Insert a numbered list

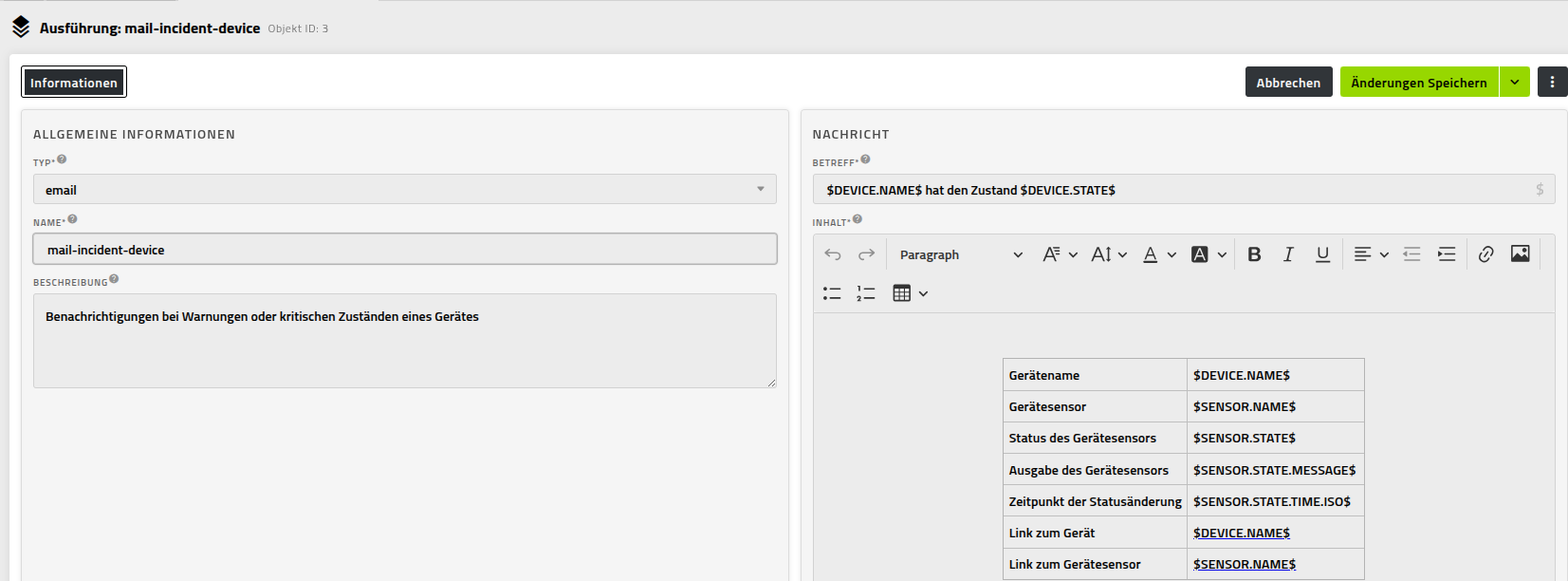tap(866, 293)
